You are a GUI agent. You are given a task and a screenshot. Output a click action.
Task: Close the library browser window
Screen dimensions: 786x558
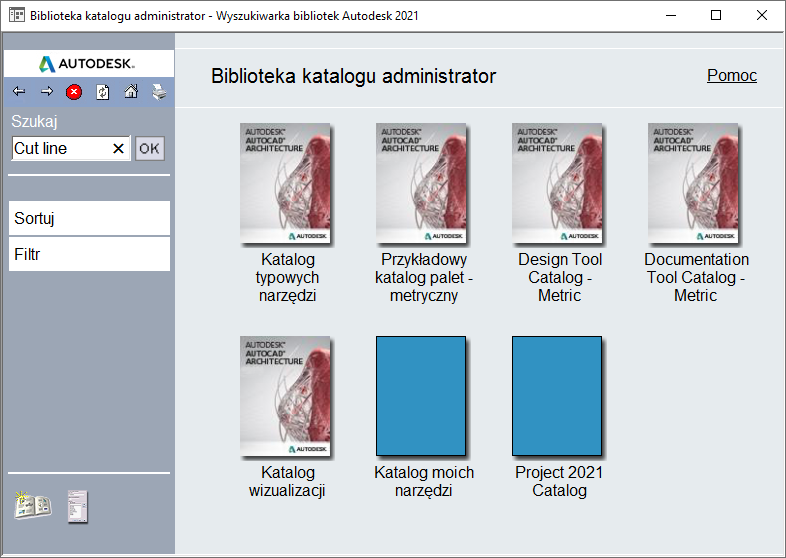pyautogui.click(x=761, y=15)
